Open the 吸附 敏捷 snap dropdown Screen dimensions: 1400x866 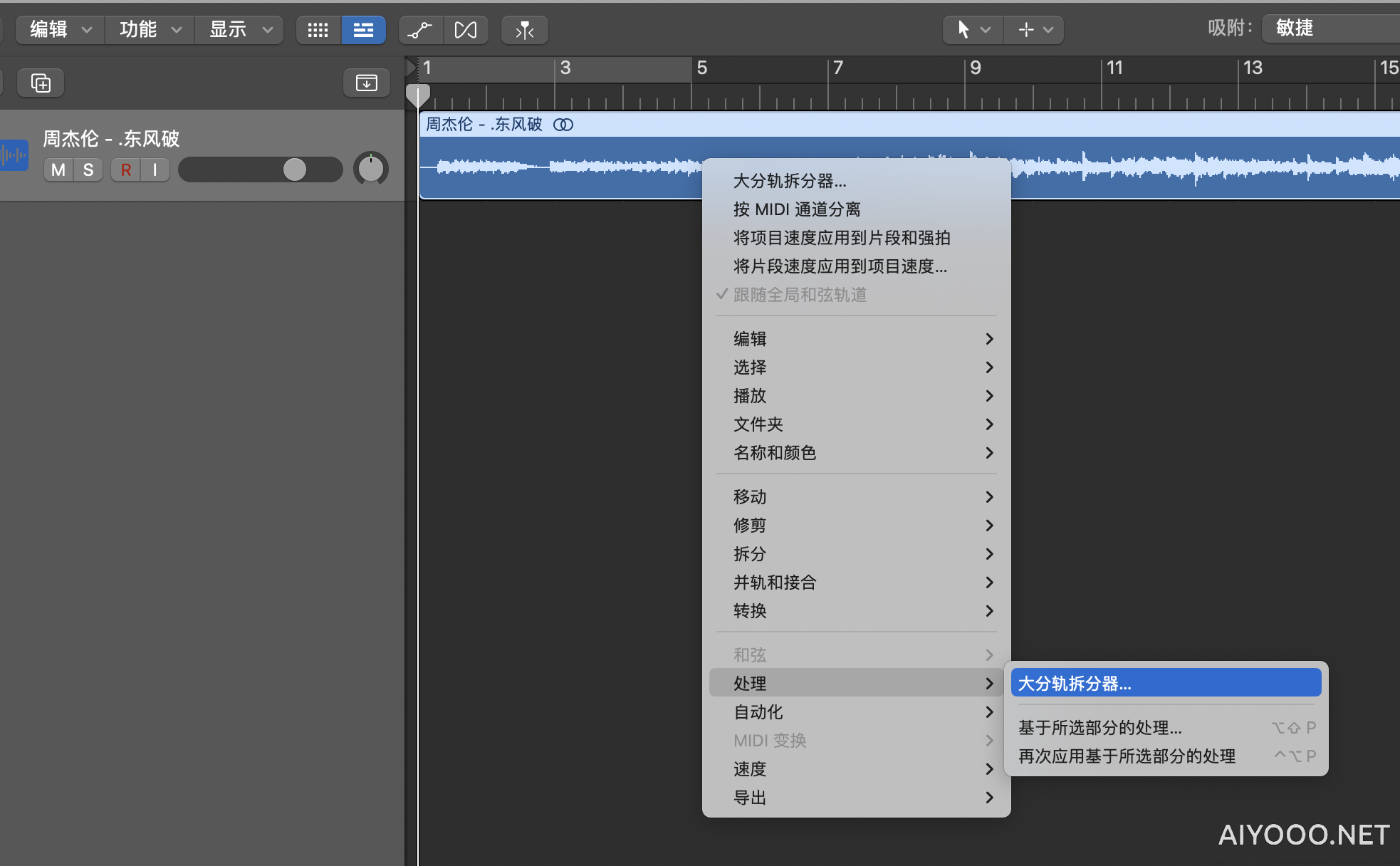coord(1330,28)
